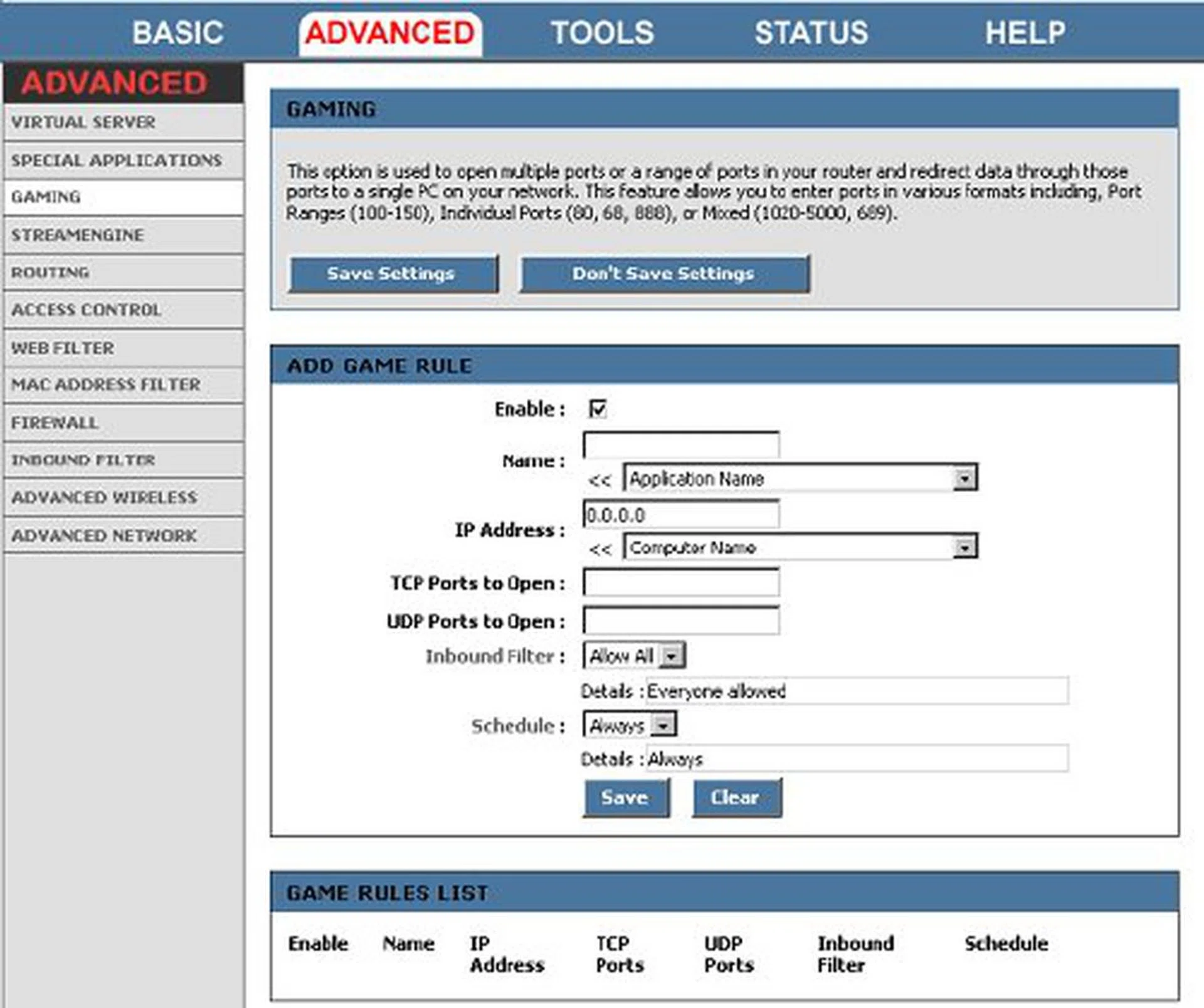Open the BASIC tab

pos(177,31)
